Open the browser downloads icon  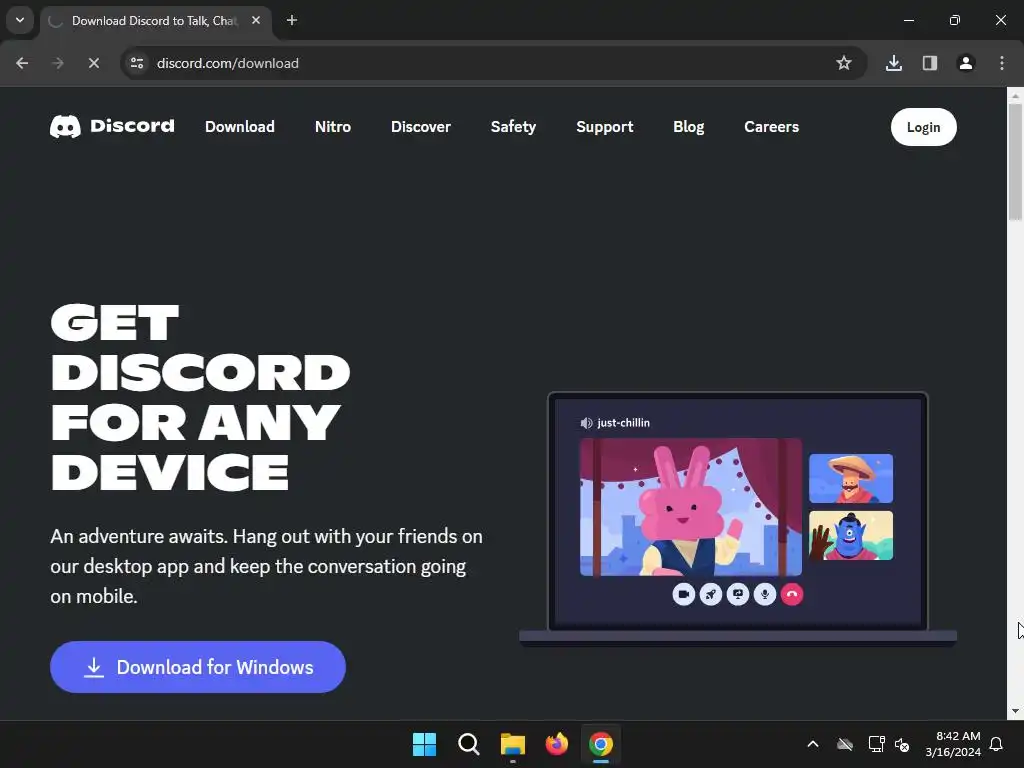click(x=894, y=63)
